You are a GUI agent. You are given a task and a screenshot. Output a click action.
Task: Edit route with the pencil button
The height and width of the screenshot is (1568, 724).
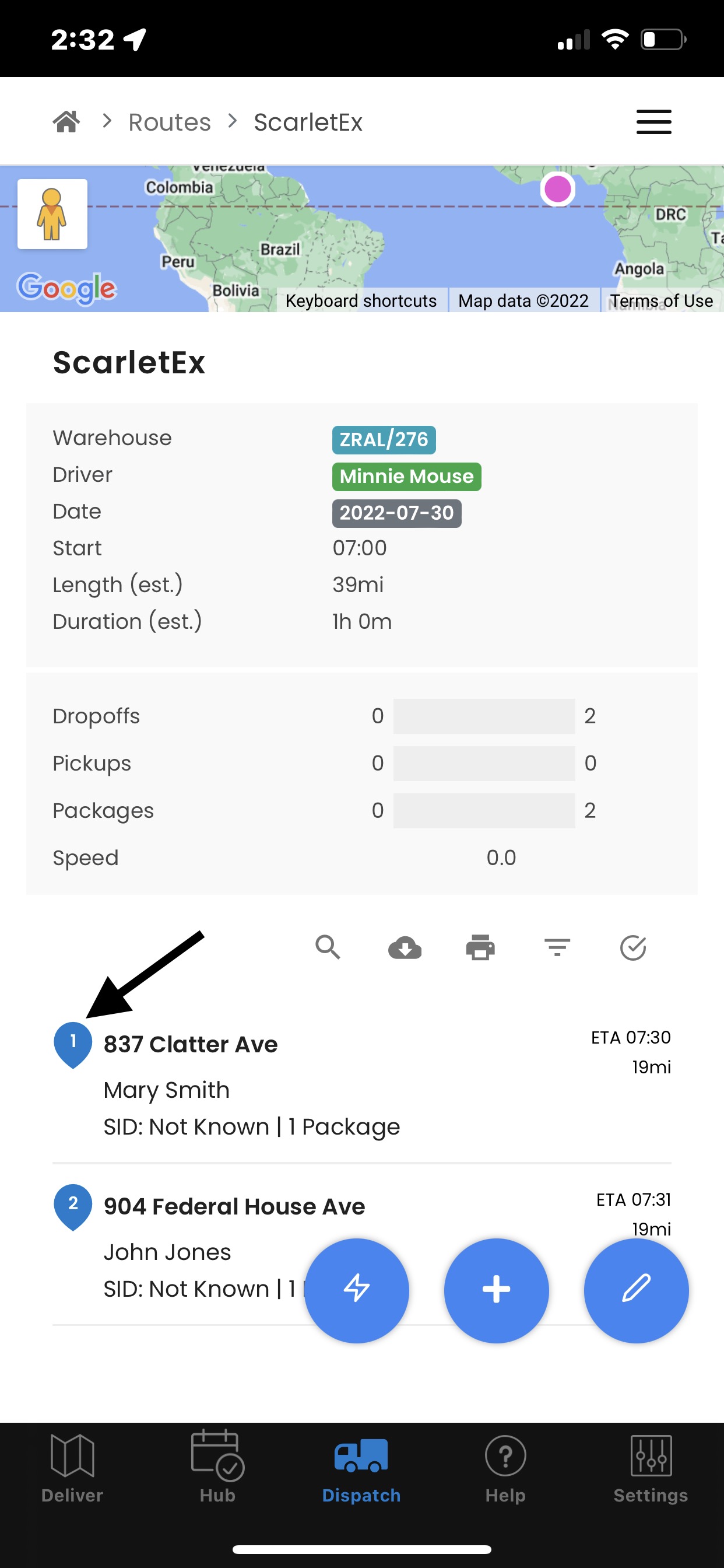click(637, 1290)
